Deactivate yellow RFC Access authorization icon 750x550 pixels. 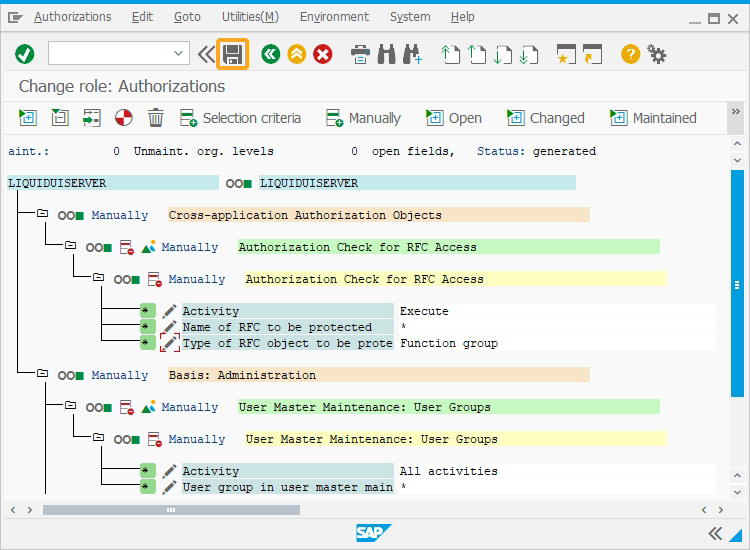pyautogui.click(x=154, y=279)
